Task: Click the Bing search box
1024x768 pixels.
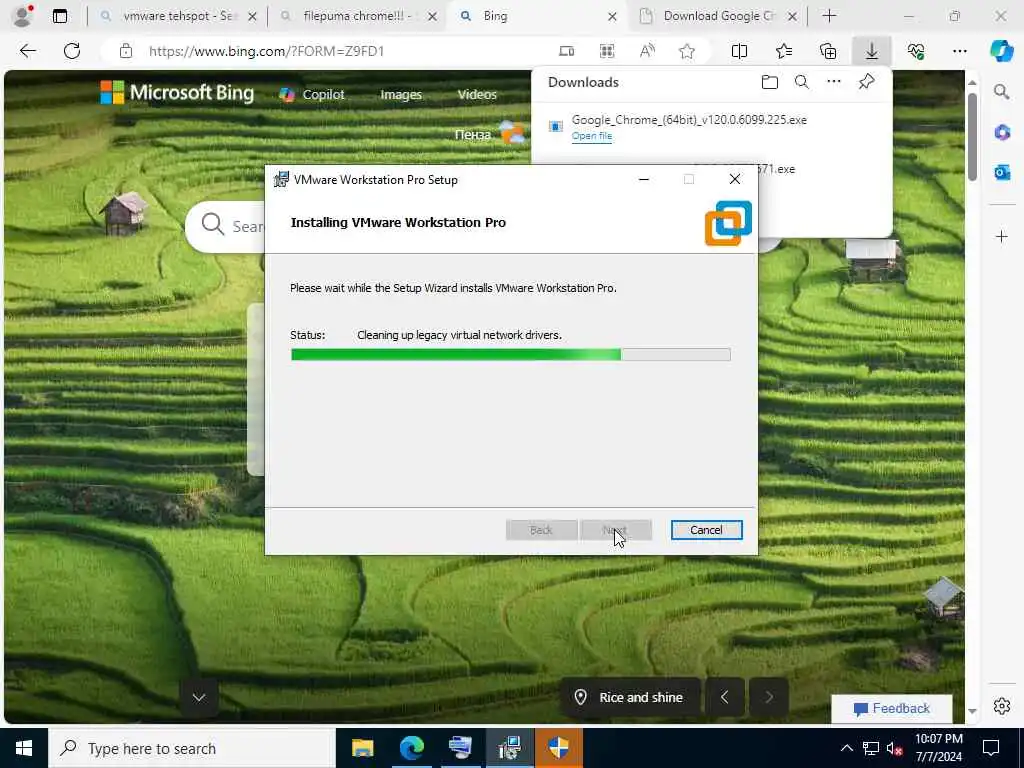Action: [x=225, y=226]
